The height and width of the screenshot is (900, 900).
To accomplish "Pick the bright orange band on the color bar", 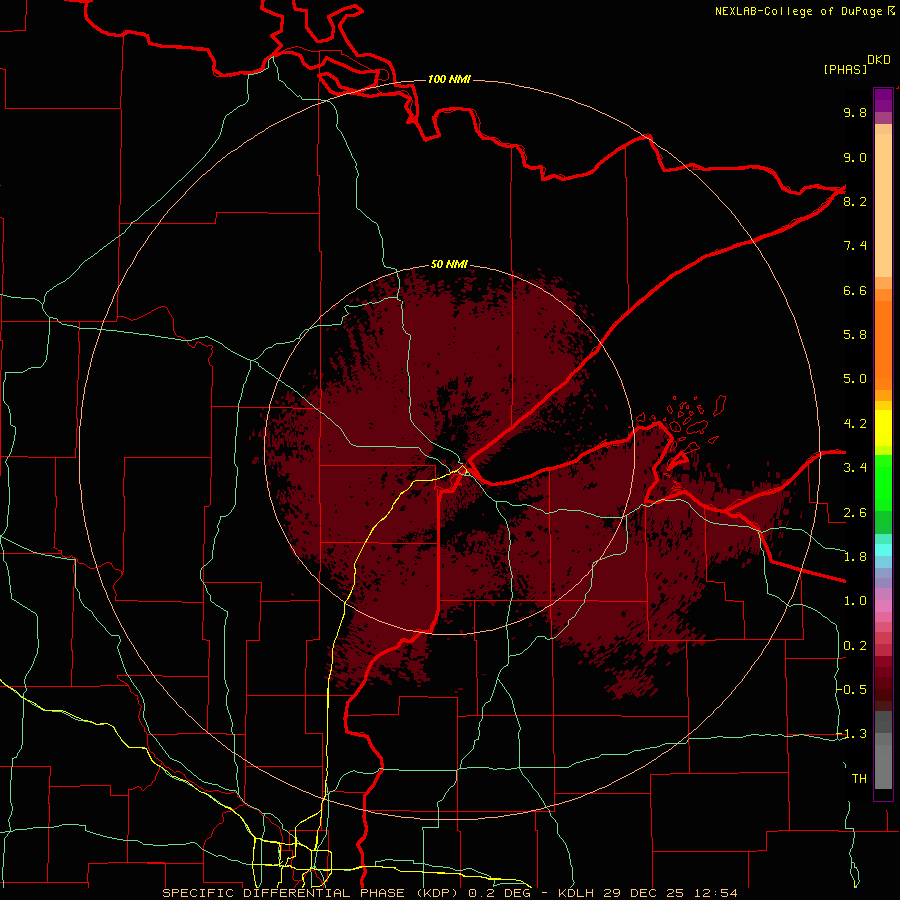I will [x=883, y=346].
